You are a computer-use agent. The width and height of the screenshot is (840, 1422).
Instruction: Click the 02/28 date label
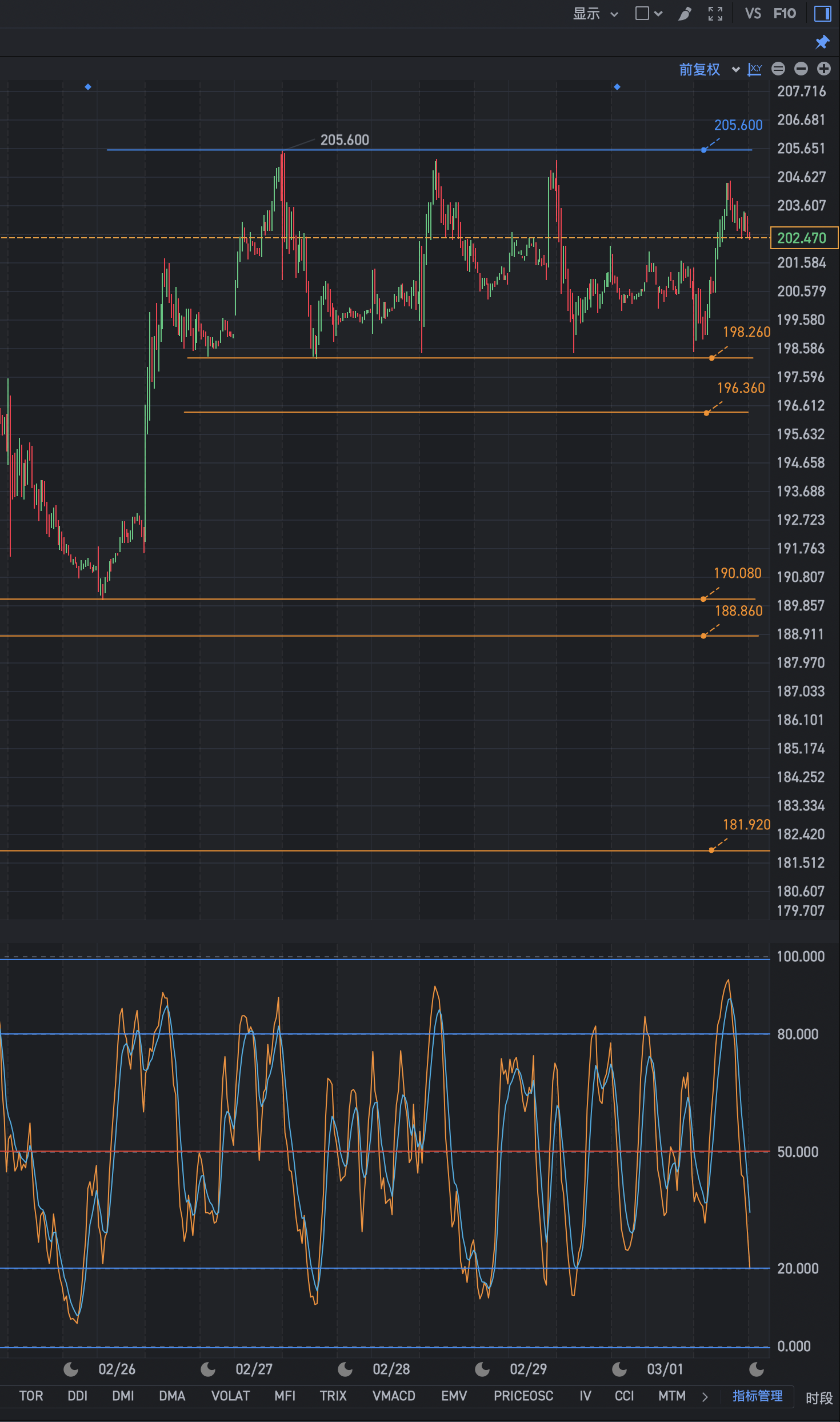point(391,1369)
